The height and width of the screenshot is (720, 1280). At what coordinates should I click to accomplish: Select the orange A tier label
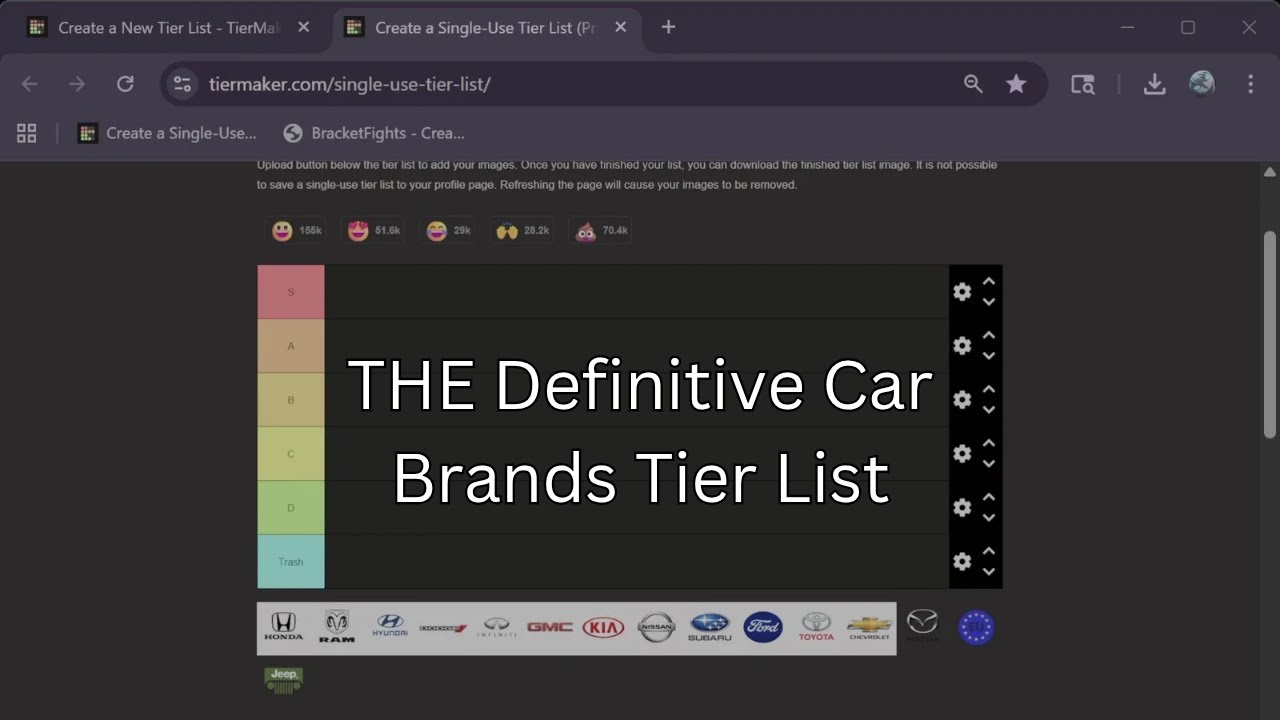pos(291,346)
